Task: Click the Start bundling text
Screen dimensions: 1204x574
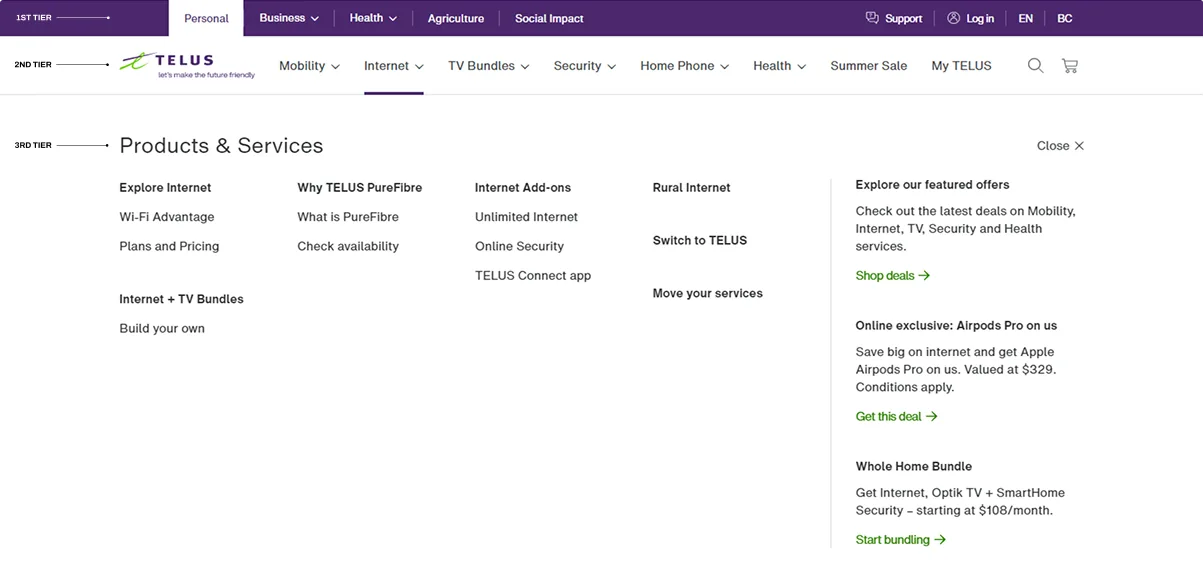Action: click(x=893, y=540)
